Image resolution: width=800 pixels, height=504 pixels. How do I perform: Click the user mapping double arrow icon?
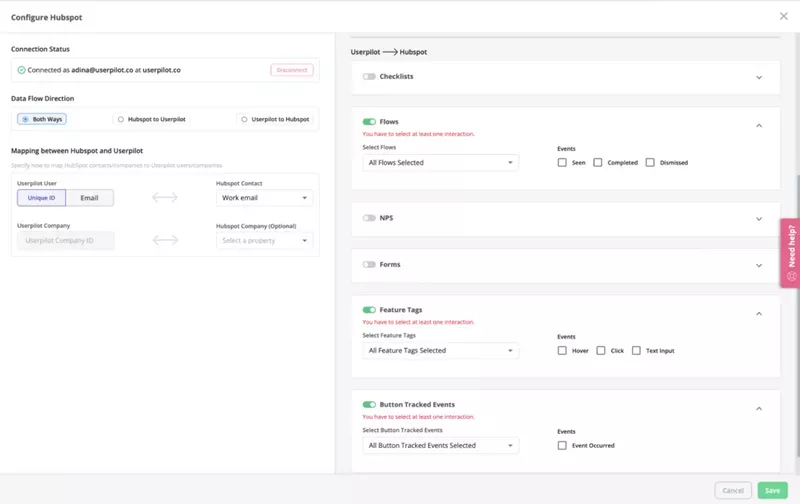point(165,197)
